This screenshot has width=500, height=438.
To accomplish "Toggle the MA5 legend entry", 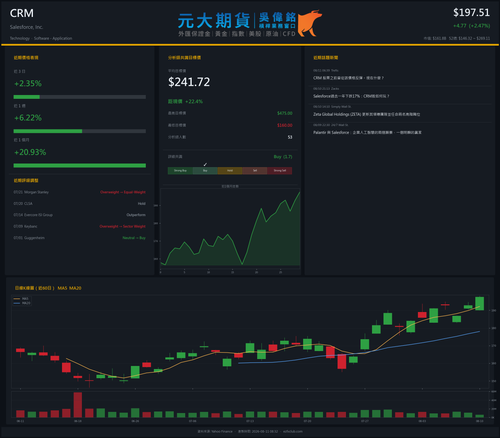I will click(x=22, y=299).
